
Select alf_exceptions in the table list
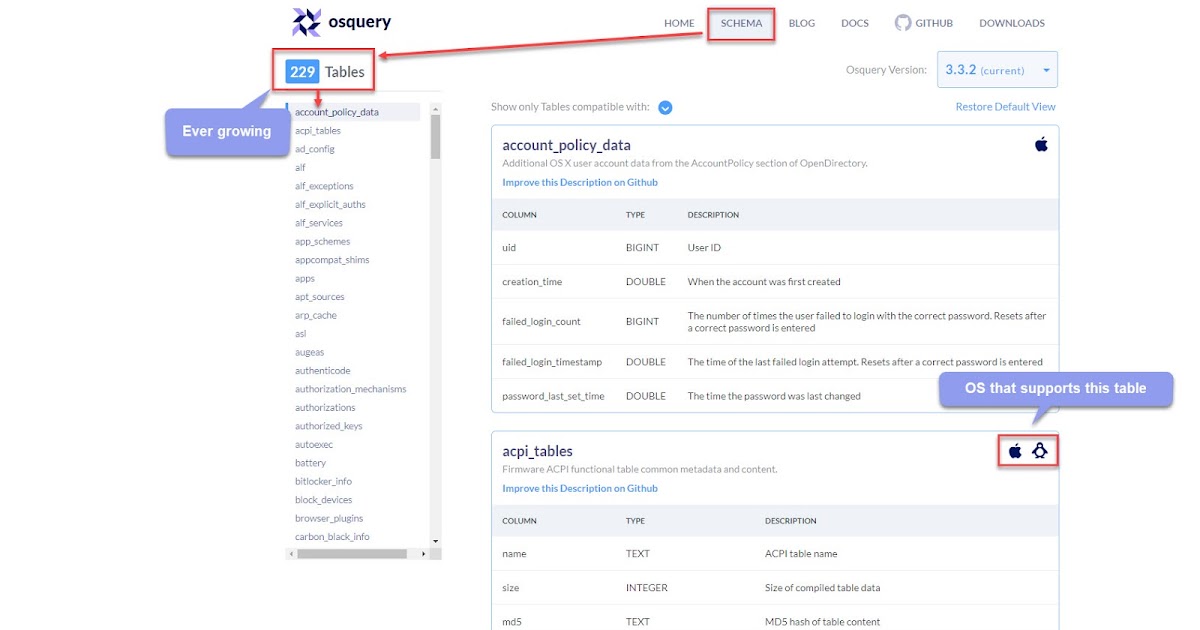324,186
